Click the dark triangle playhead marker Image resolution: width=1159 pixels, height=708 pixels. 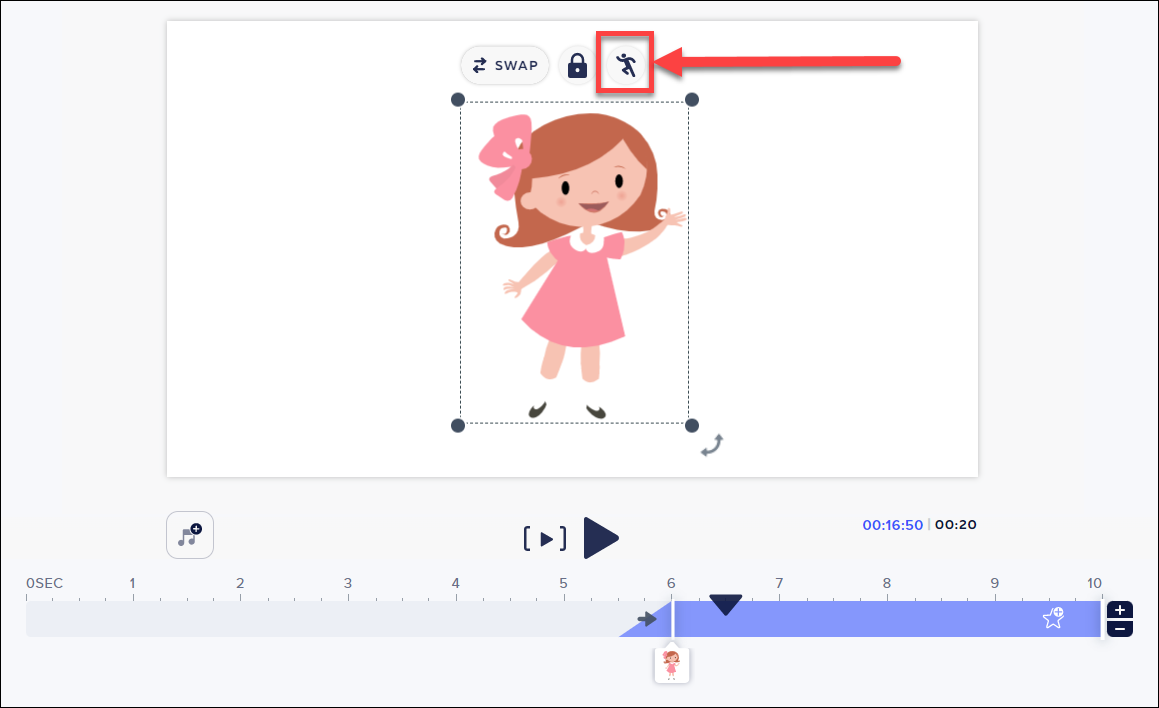[725, 604]
